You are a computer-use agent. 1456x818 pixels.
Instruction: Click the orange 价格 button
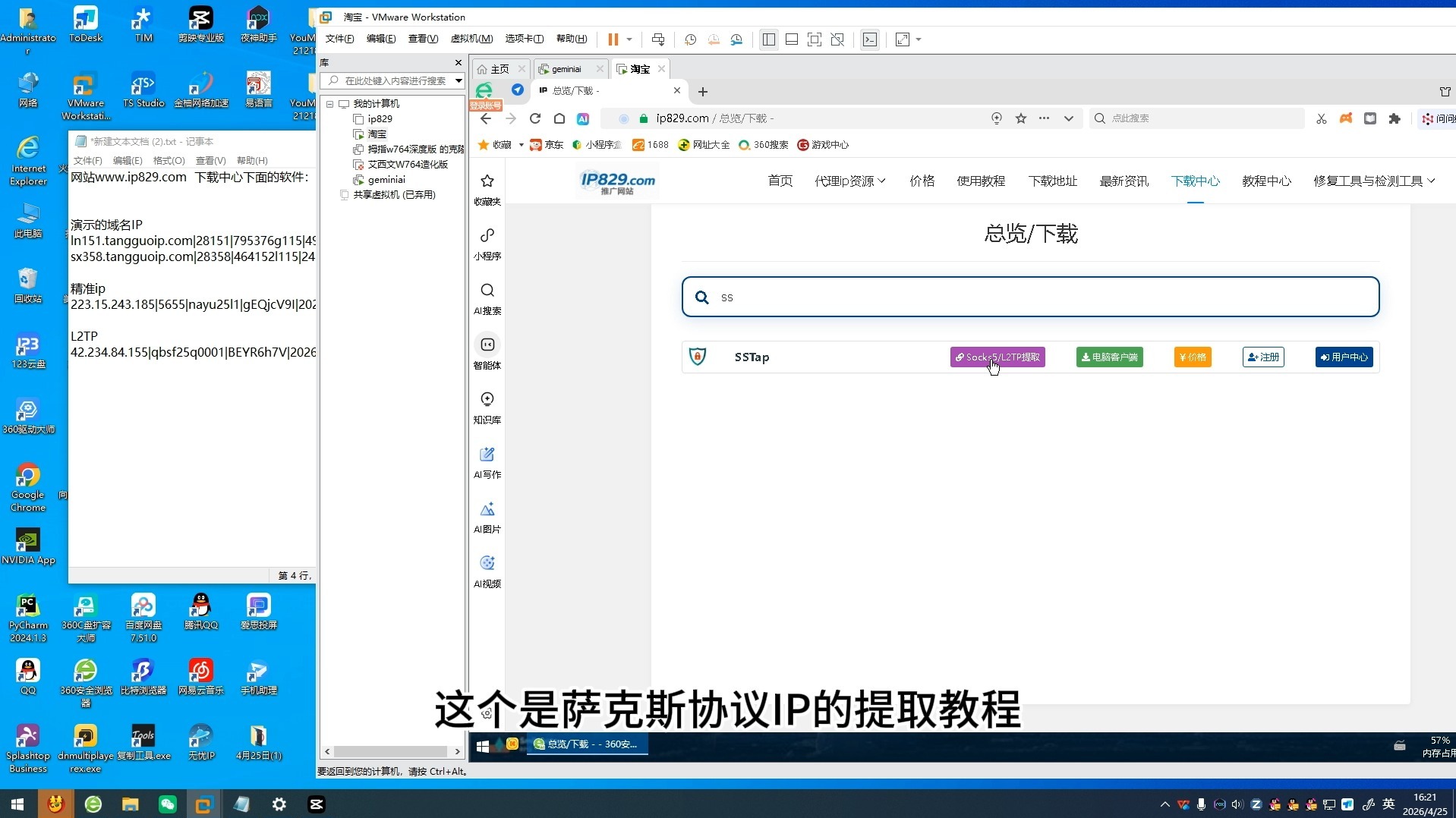[x=1193, y=357]
